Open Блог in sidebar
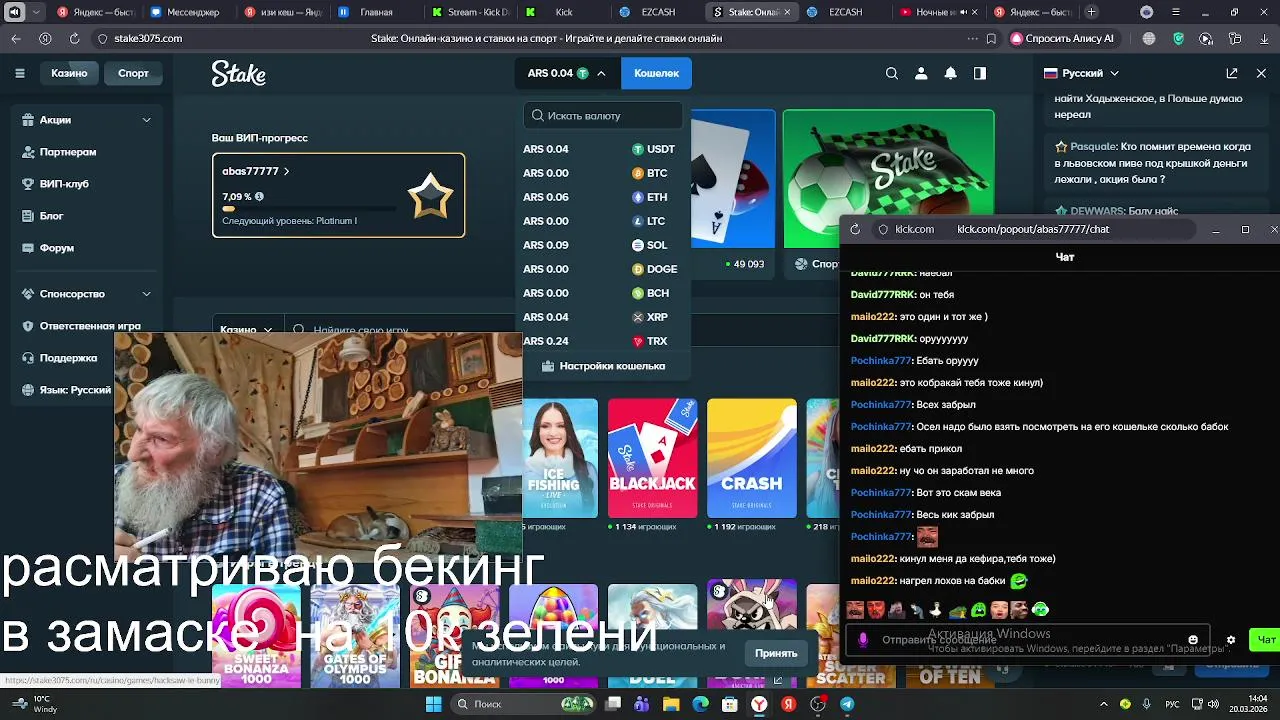Screen dimensions: 1280x720 point(51,216)
